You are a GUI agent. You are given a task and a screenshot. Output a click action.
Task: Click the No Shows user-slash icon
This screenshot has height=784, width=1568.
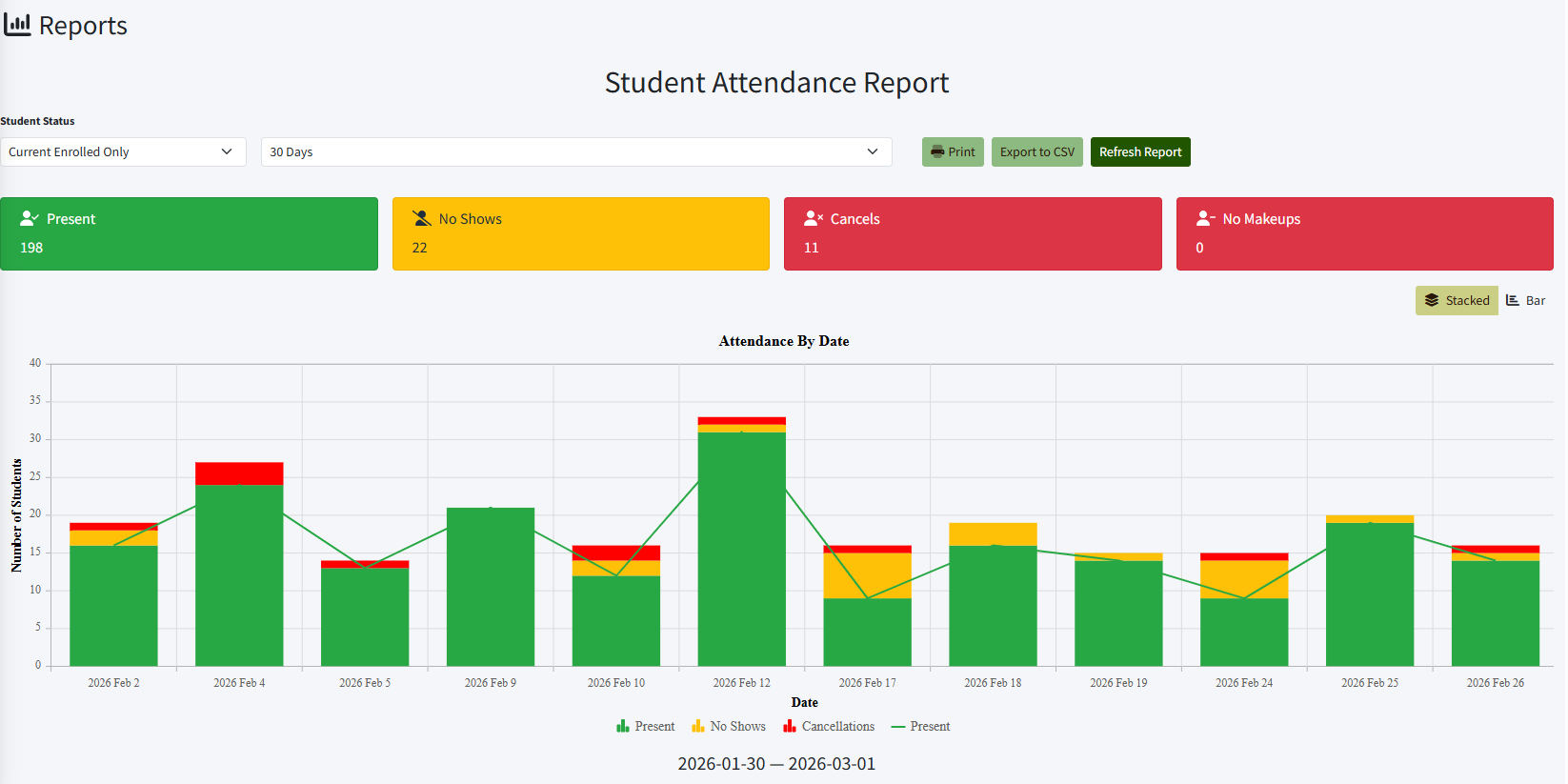point(422,219)
